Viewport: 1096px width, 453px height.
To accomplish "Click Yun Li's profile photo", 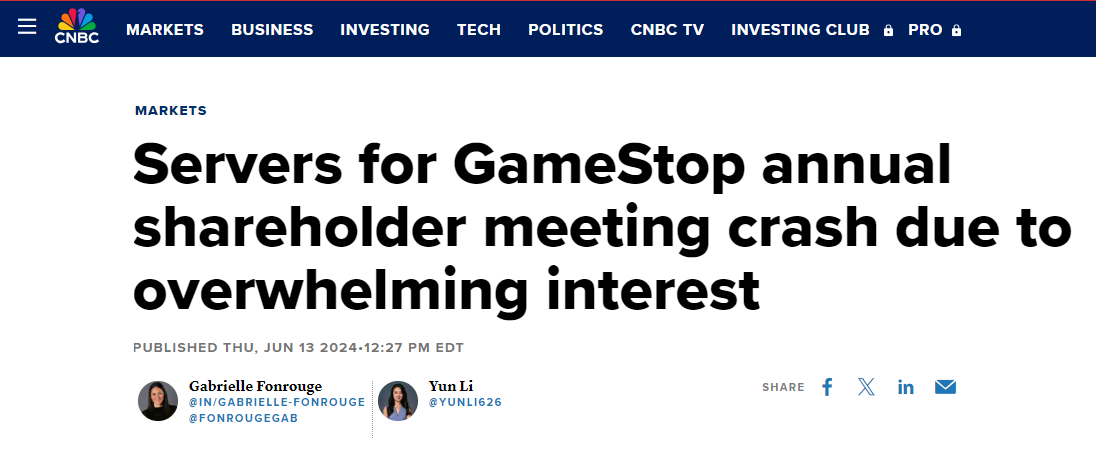I will click(398, 401).
